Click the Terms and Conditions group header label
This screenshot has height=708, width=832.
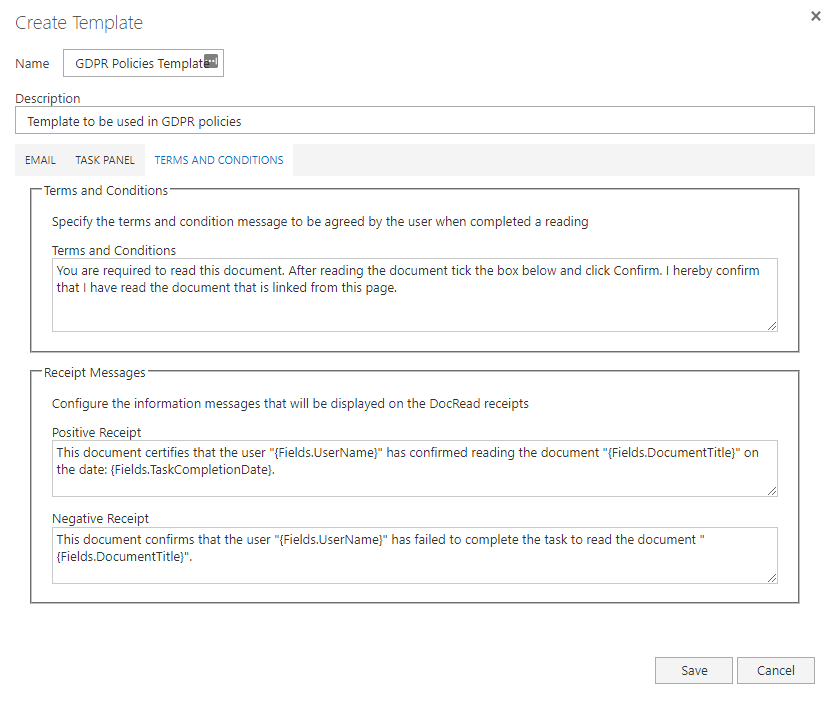[x=106, y=190]
